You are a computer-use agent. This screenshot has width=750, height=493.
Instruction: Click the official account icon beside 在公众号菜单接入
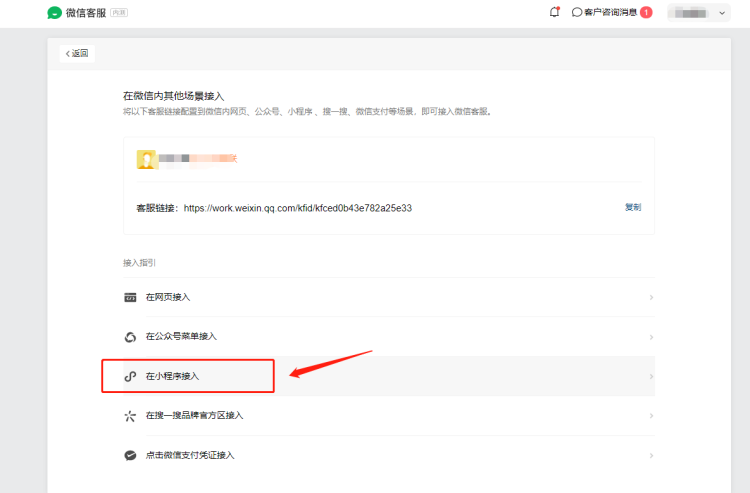tap(130, 337)
